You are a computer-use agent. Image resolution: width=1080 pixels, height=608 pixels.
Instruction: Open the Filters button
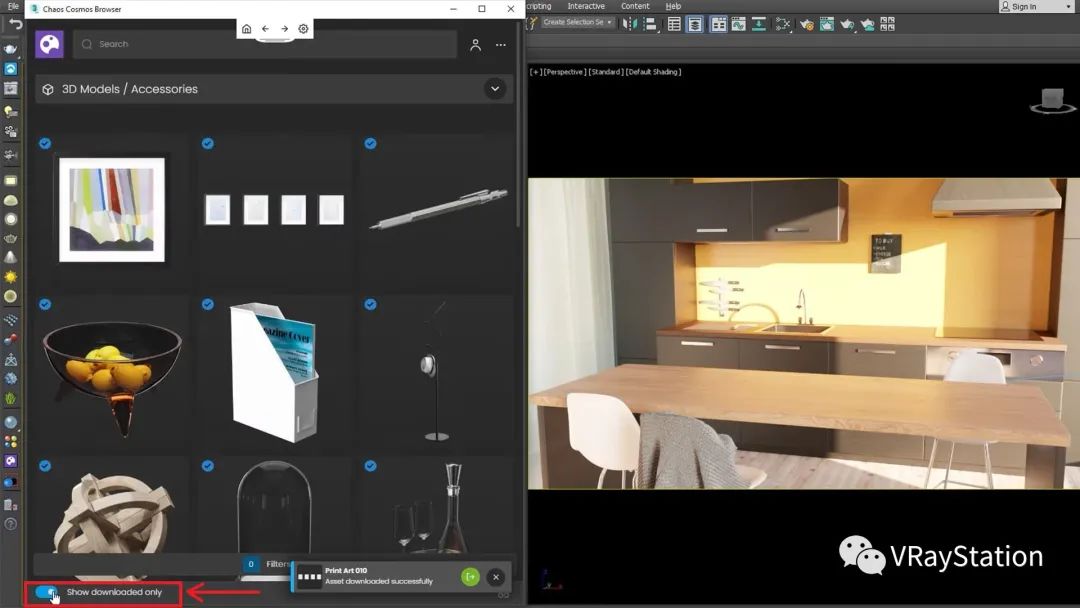coord(267,564)
